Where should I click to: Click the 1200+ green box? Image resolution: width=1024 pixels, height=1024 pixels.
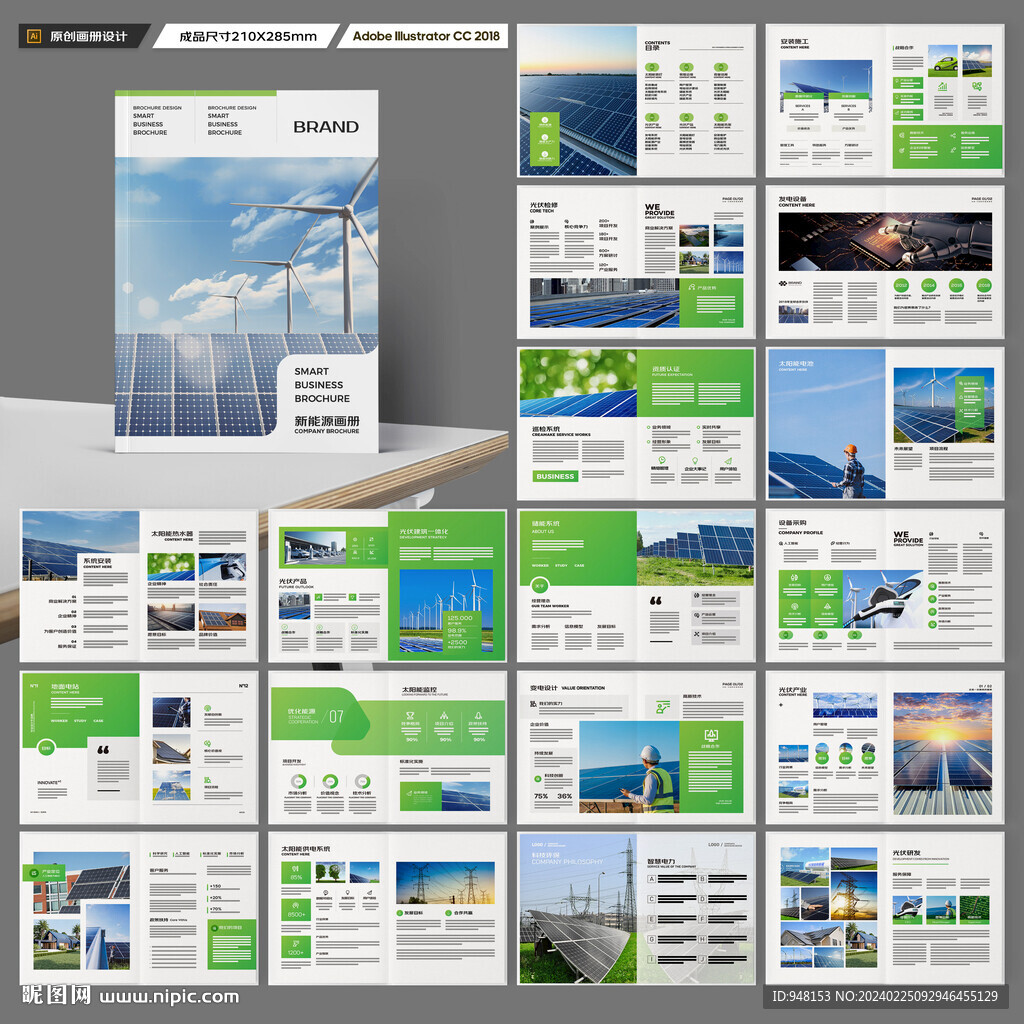pos(295,947)
